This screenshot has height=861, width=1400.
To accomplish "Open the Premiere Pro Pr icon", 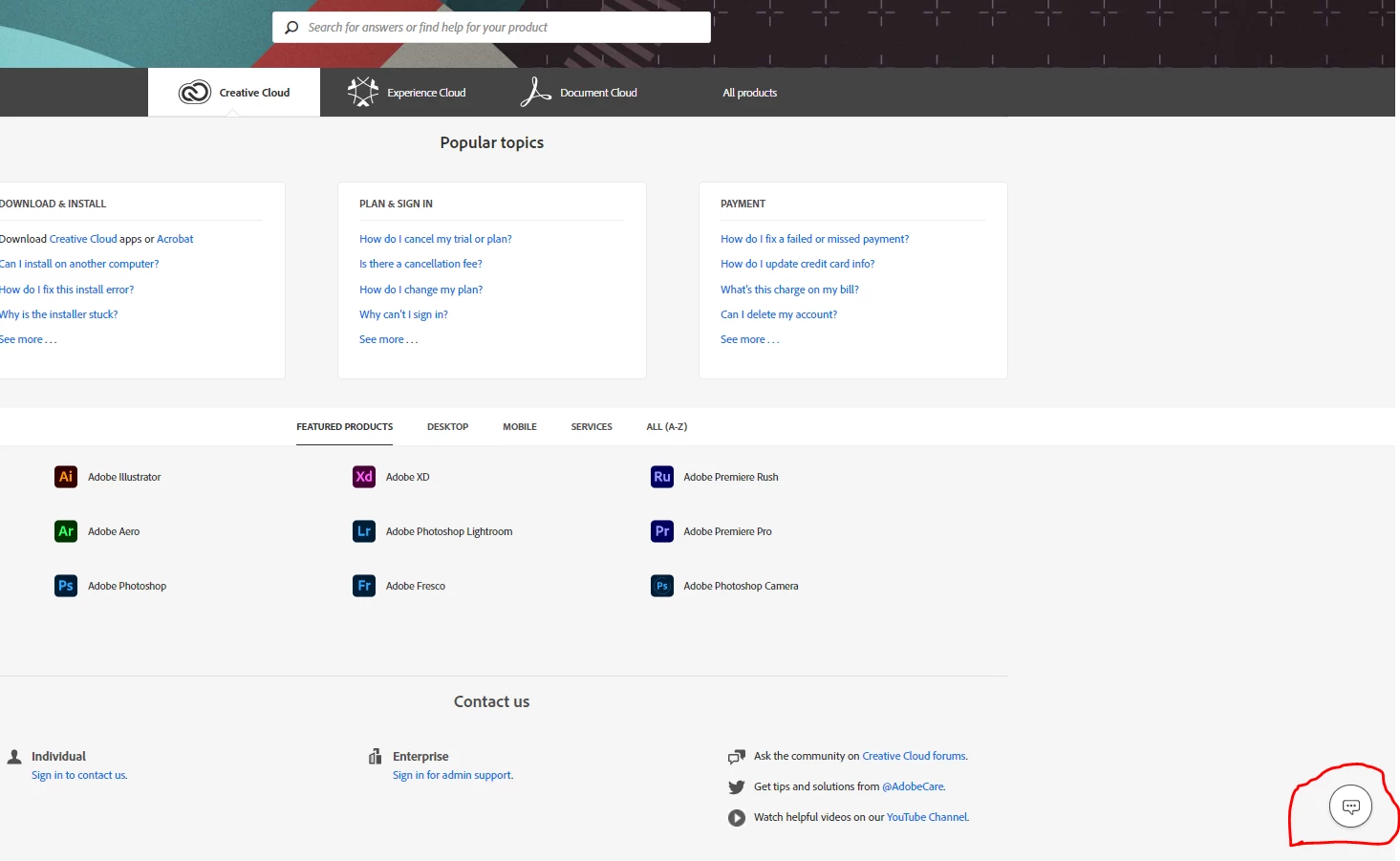I will (x=662, y=531).
